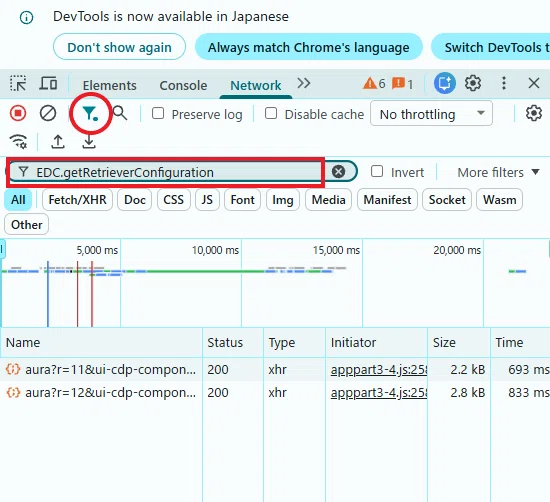
Task: Export HAR file download icon
Action: tap(89, 141)
